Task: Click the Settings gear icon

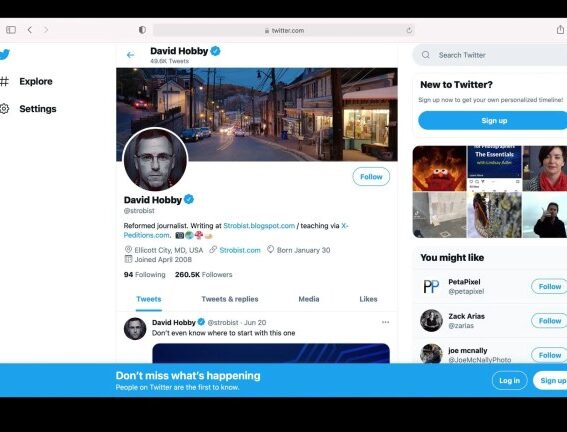Action: click(x=4, y=109)
